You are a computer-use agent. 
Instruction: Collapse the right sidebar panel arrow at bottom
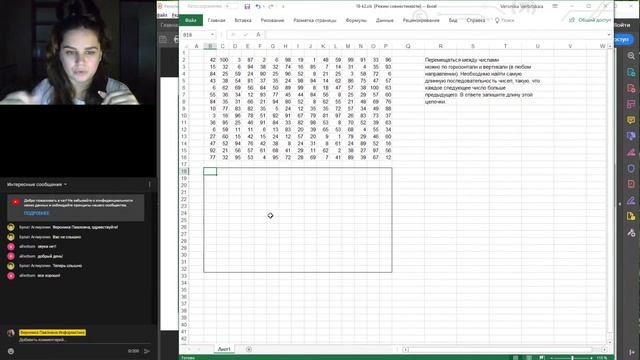pos(632,352)
